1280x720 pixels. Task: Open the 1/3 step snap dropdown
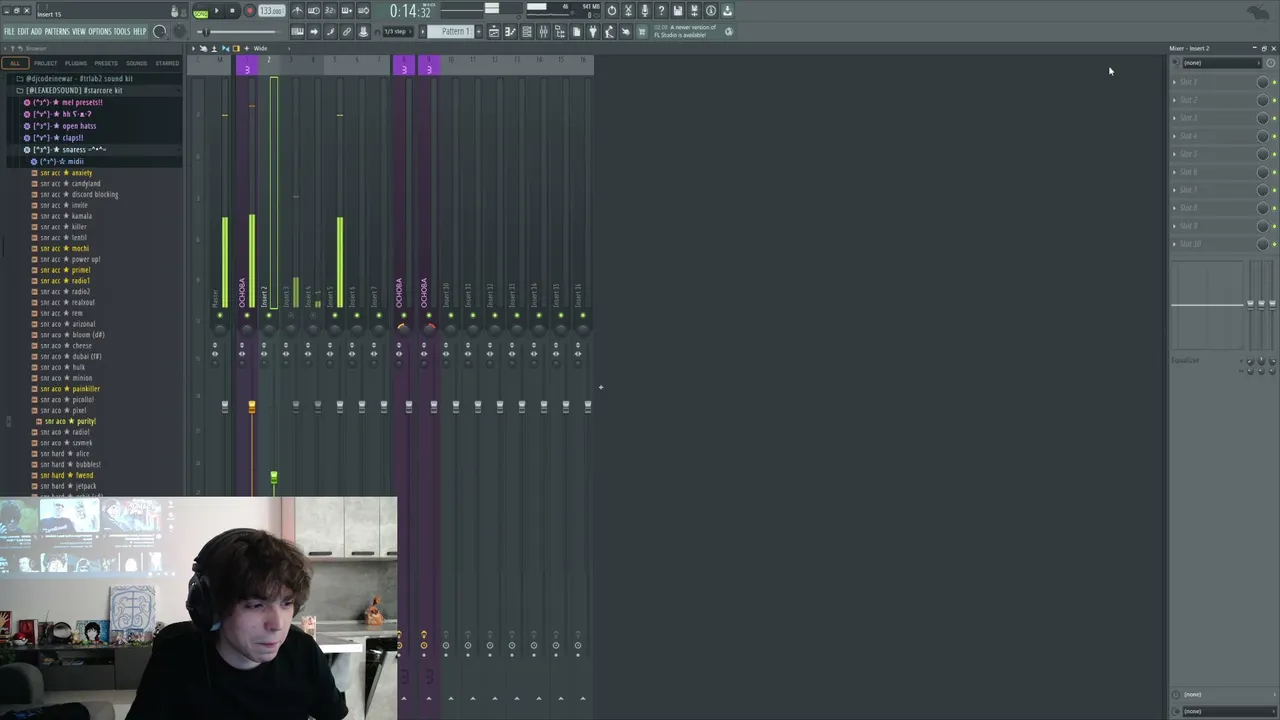tap(396, 32)
